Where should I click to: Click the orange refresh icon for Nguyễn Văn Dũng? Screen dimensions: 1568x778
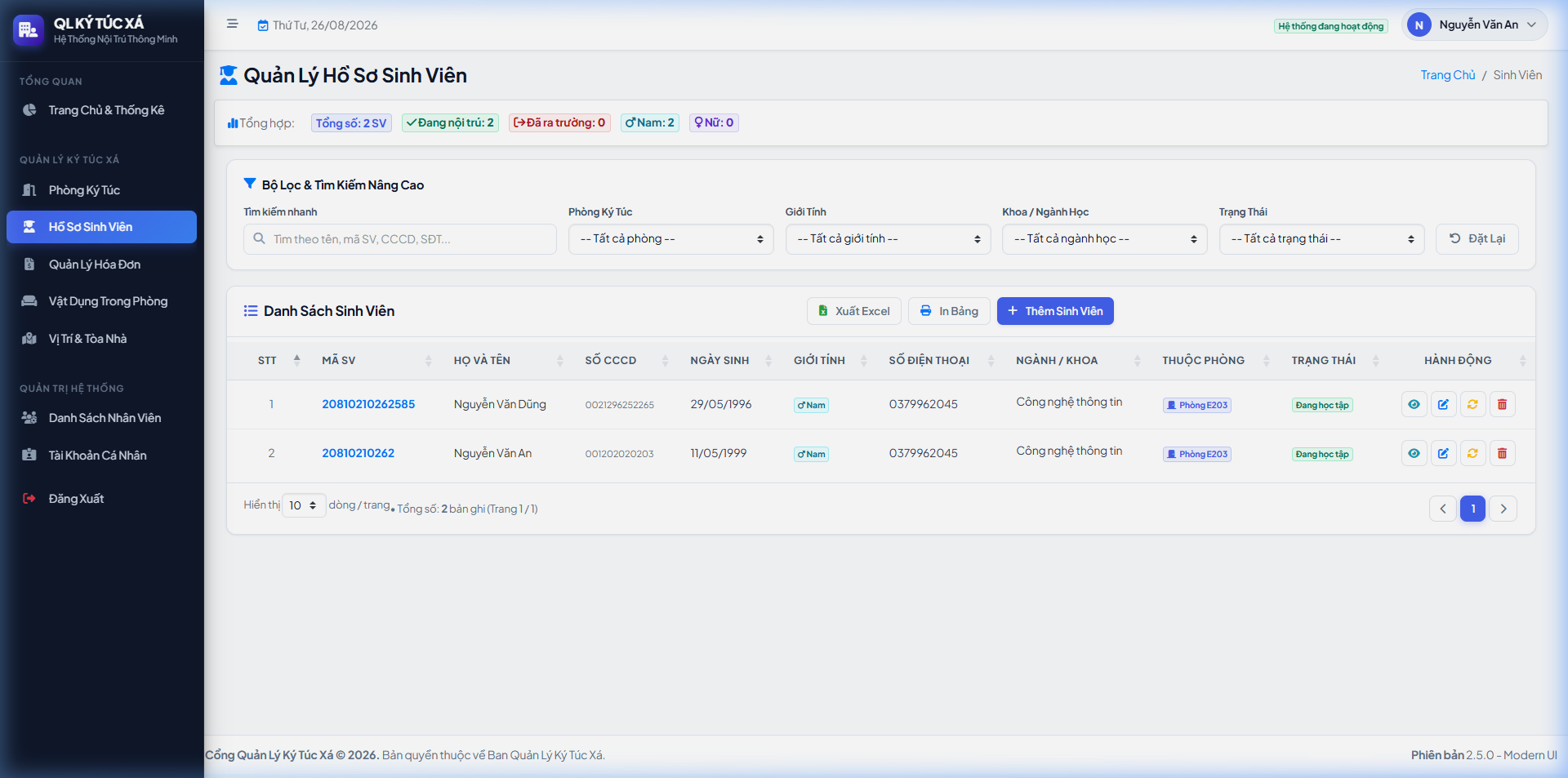(1472, 404)
